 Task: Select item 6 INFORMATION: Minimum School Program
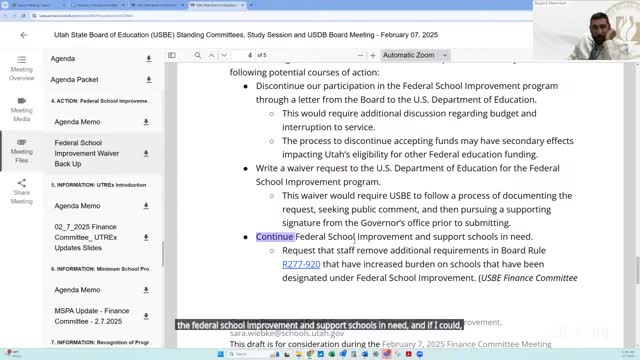100,269
